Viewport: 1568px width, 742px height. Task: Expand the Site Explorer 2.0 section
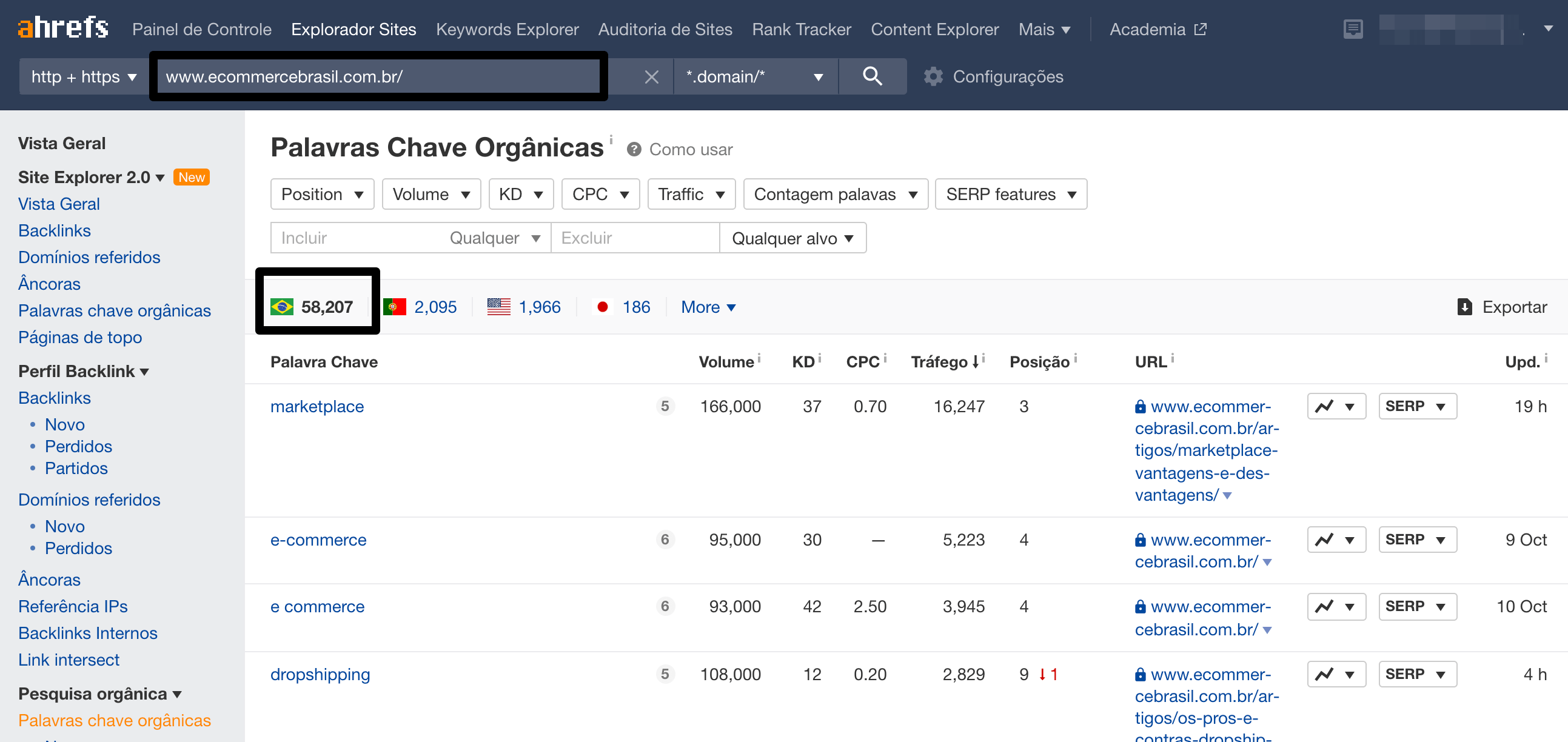92,176
